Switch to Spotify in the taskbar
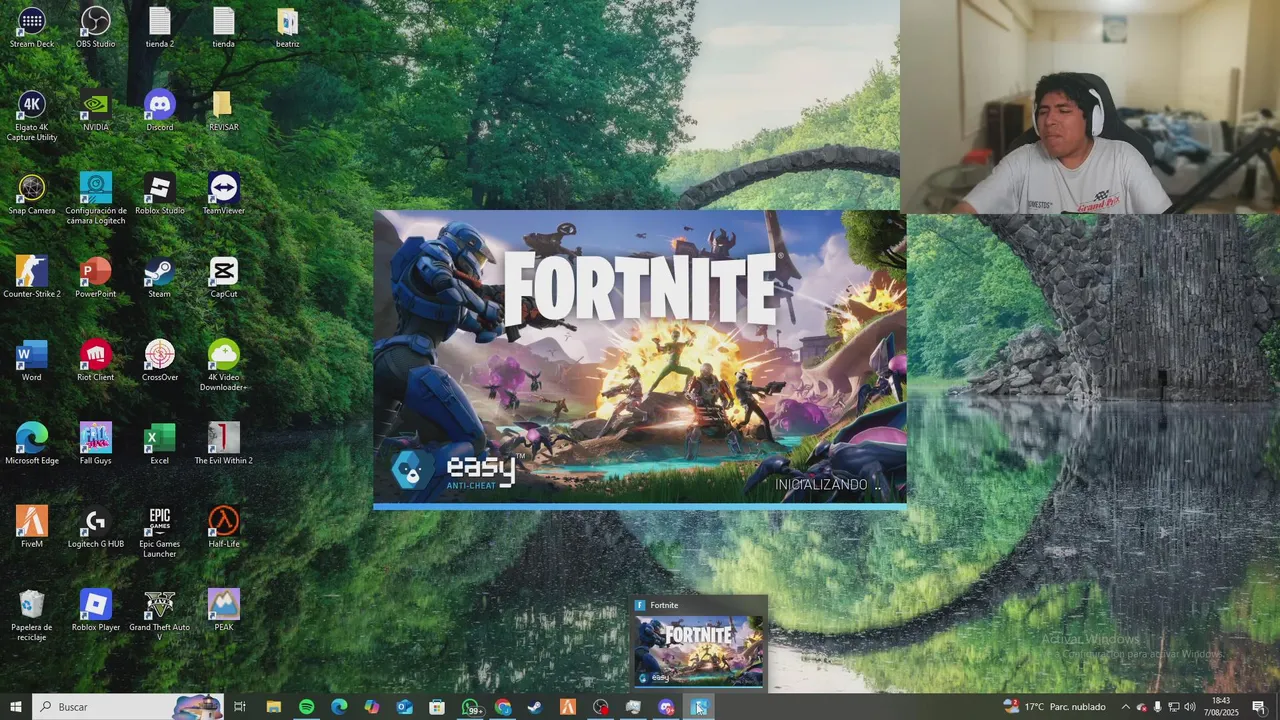This screenshot has height=720, width=1280. (306, 706)
